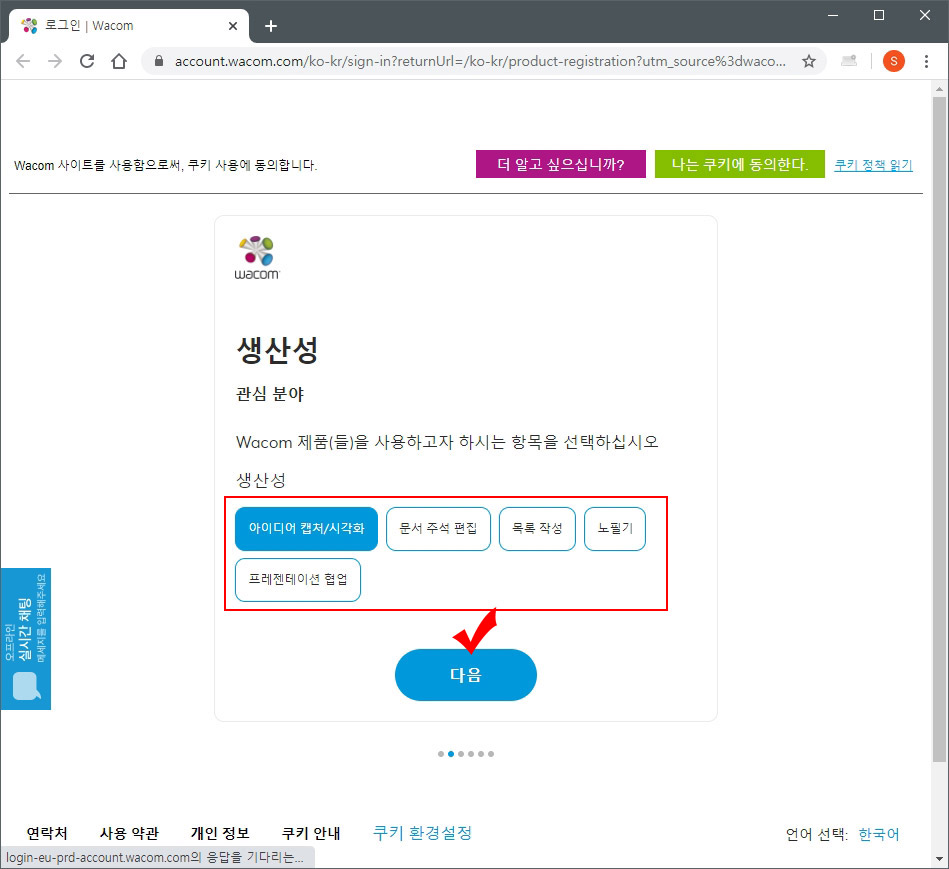Open a new browser tab
The width and height of the screenshot is (949, 869).
click(x=270, y=26)
